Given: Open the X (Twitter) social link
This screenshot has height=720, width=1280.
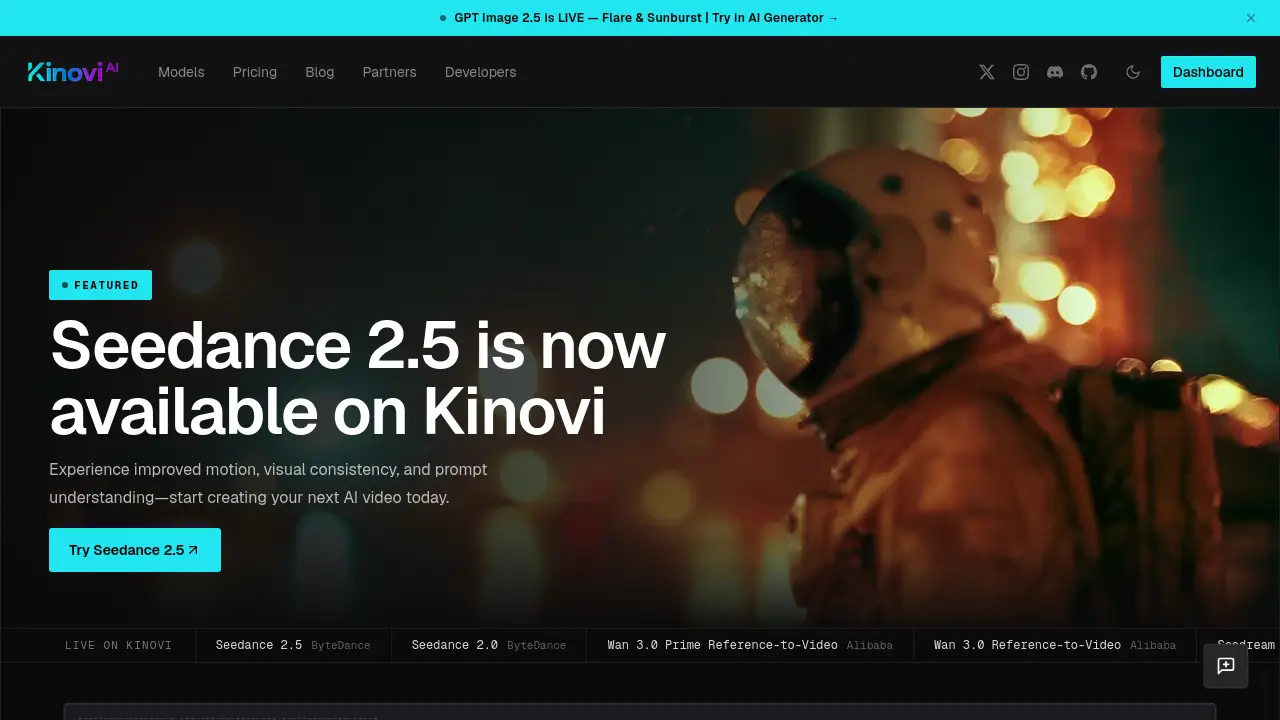Looking at the screenshot, I should point(987,72).
